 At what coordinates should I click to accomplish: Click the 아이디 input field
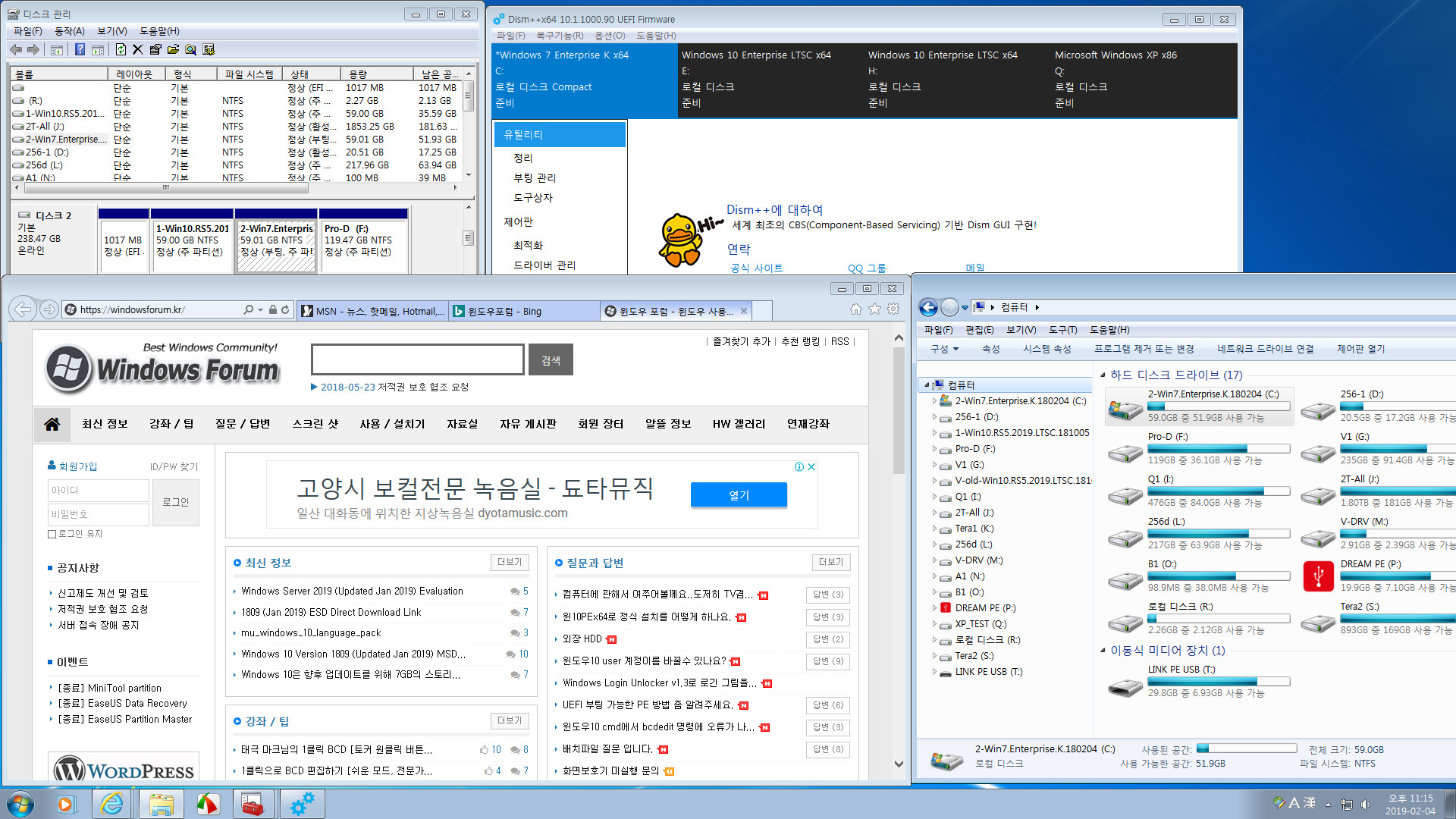(x=99, y=491)
